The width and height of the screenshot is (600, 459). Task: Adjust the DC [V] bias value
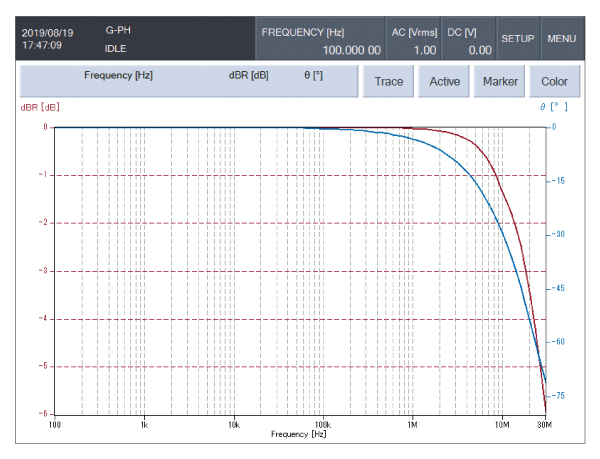(x=468, y=40)
